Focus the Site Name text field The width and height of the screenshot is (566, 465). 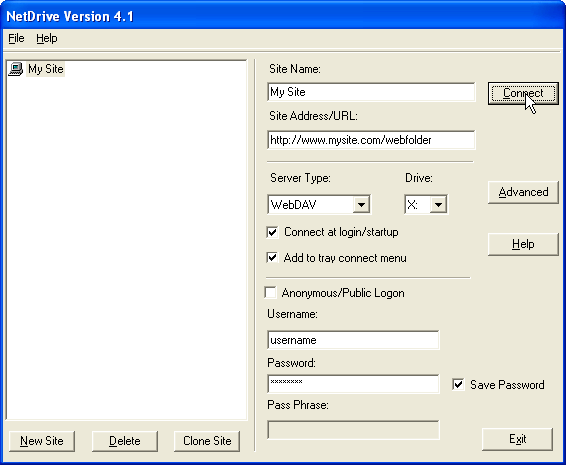(371, 92)
